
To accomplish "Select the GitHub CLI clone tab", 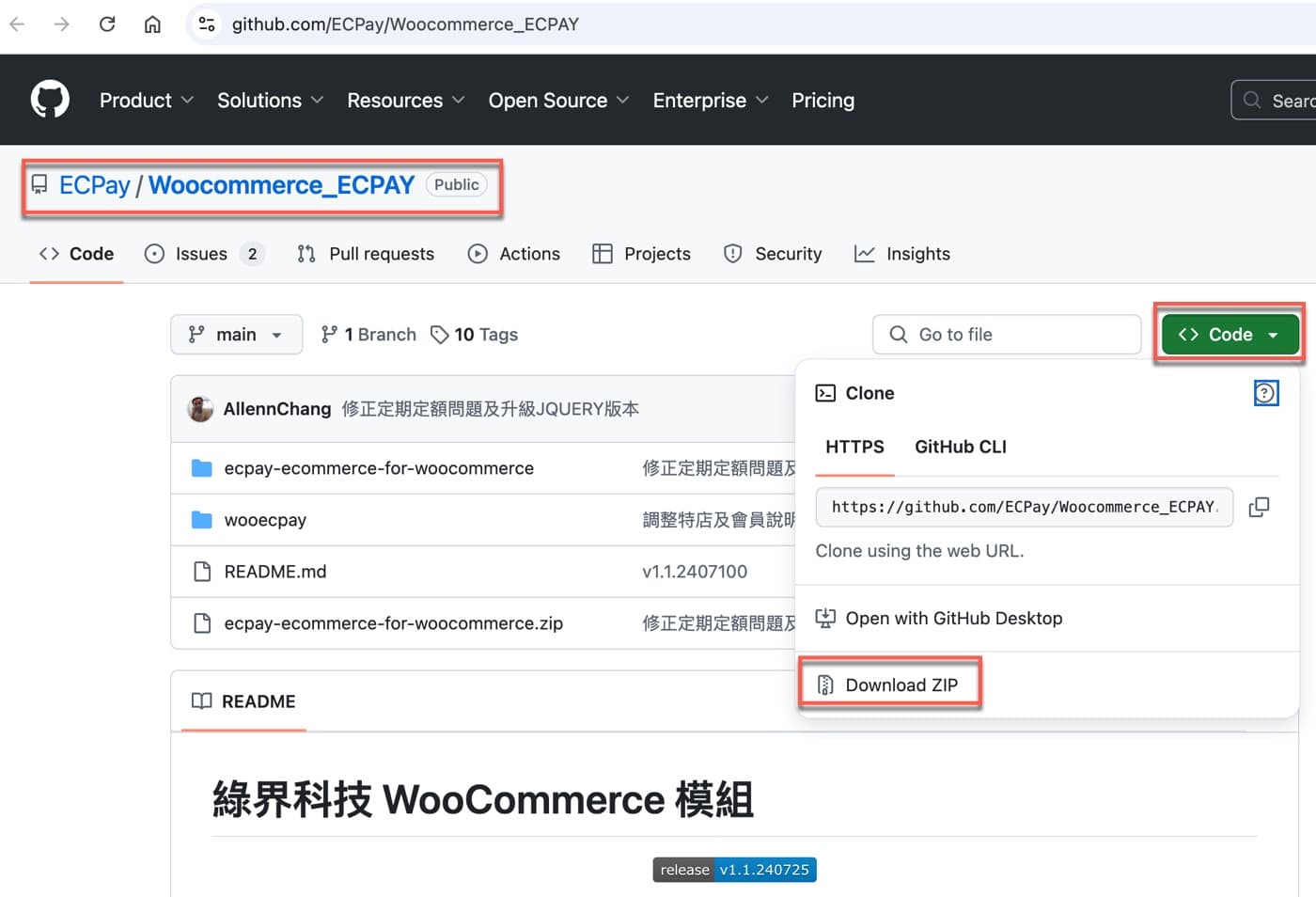I will (x=960, y=447).
